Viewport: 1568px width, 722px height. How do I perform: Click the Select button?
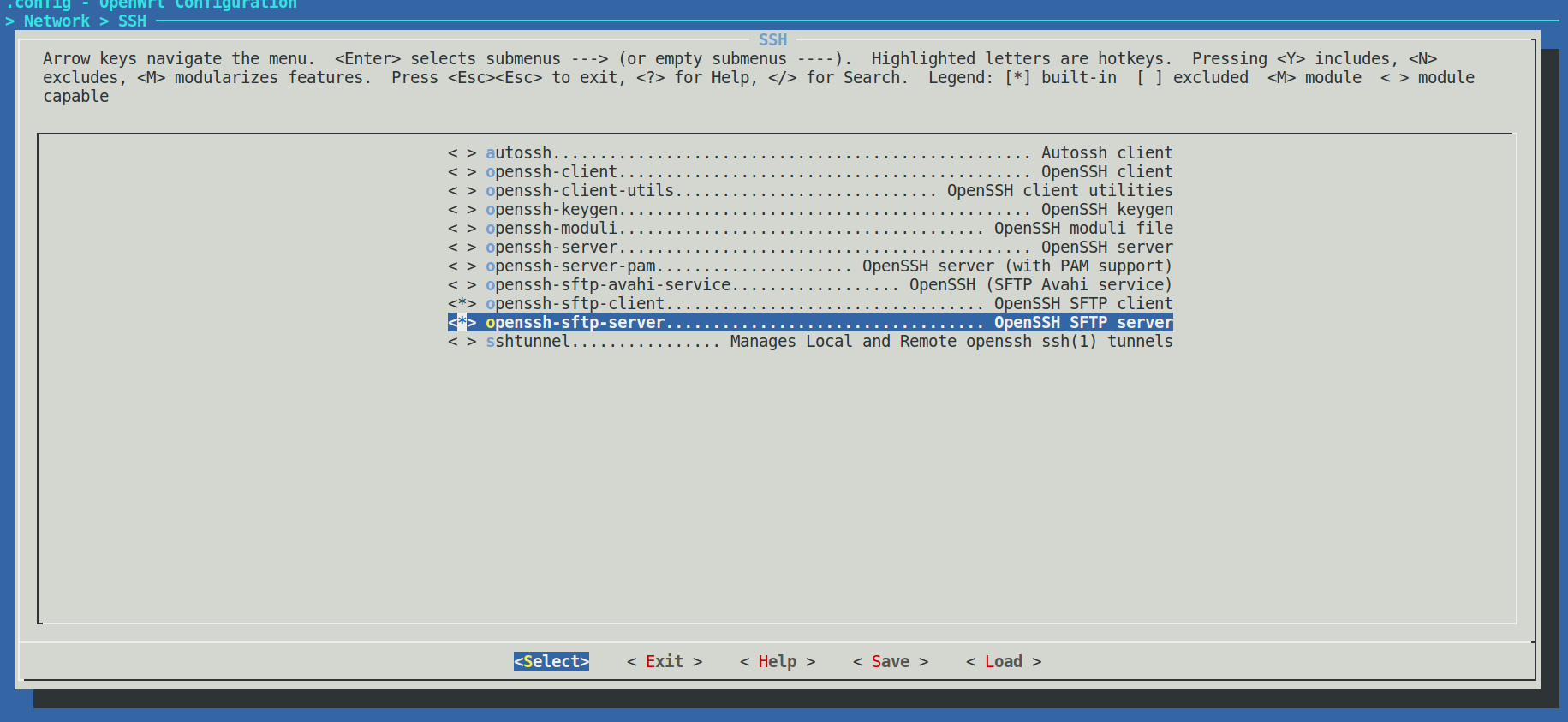(551, 661)
